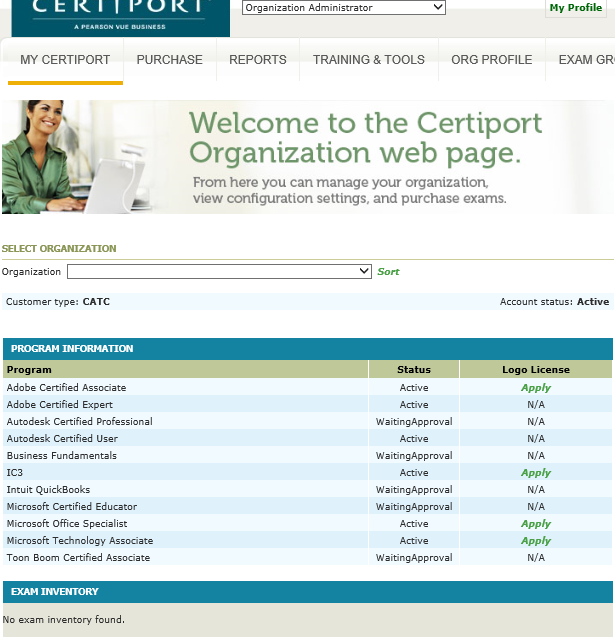
Task: Click the Program column header
Action: pyautogui.click(x=186, y=370)
